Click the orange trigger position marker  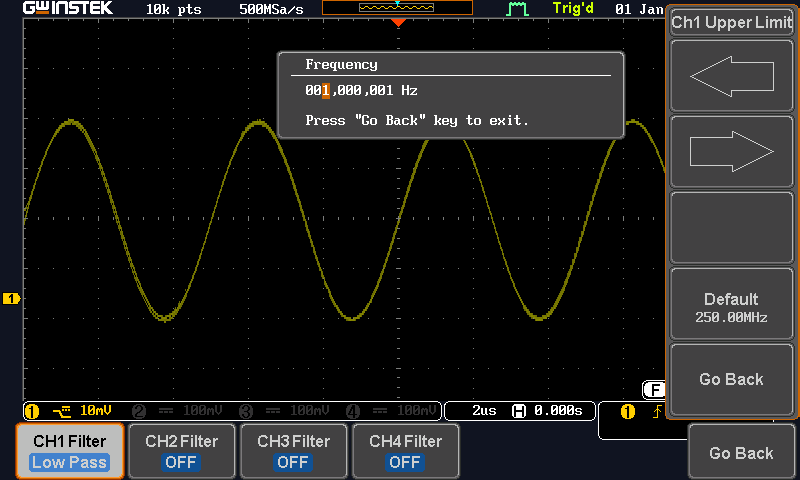[x=398, y=22]
